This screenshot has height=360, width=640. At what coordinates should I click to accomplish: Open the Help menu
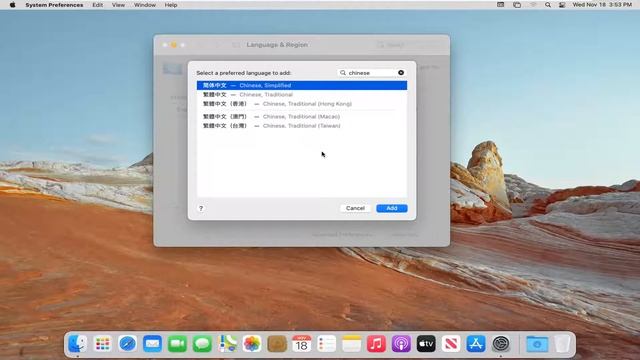click(x=171, y=5)
